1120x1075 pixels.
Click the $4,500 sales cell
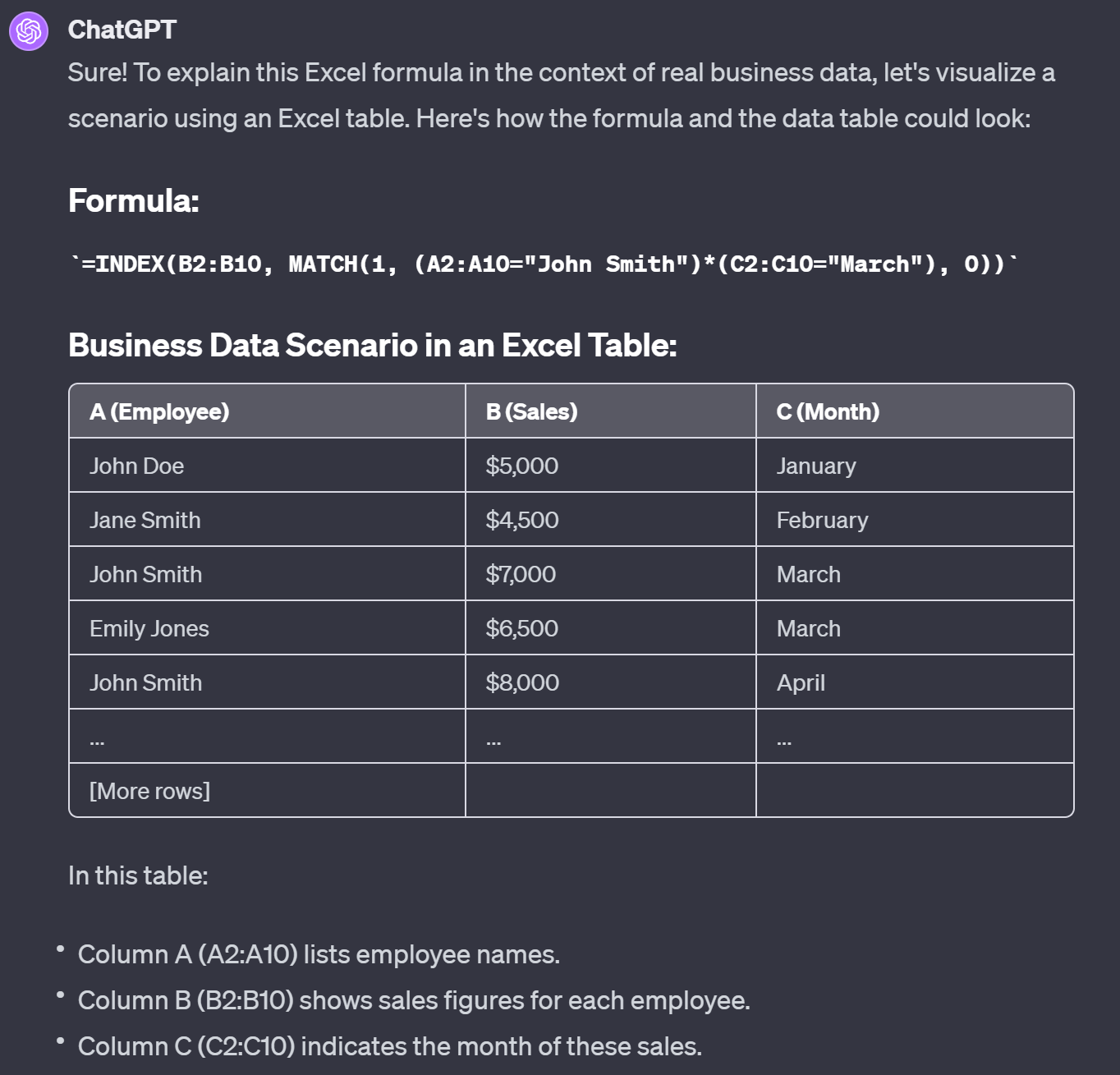point(521,520)
